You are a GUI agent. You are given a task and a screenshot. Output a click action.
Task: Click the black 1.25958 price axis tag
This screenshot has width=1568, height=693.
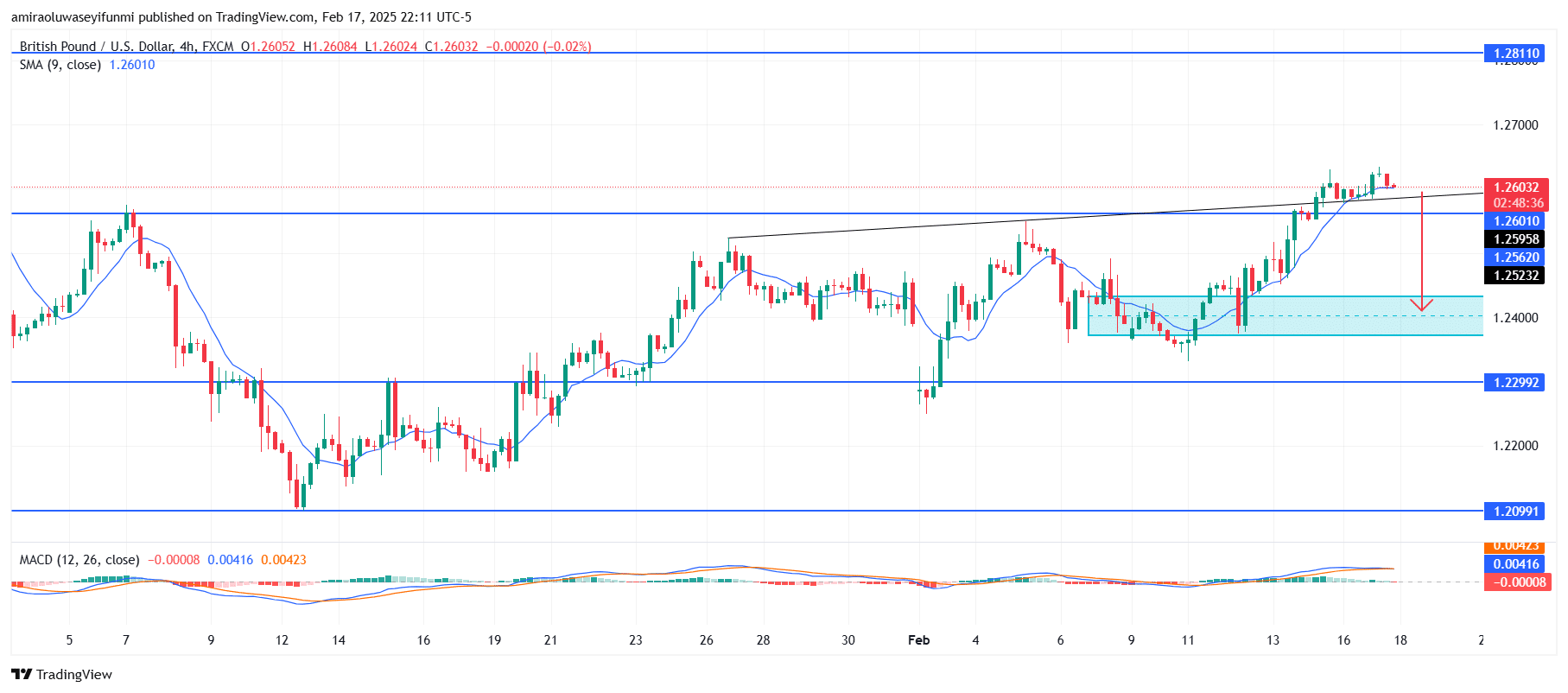pos(1516,239)
